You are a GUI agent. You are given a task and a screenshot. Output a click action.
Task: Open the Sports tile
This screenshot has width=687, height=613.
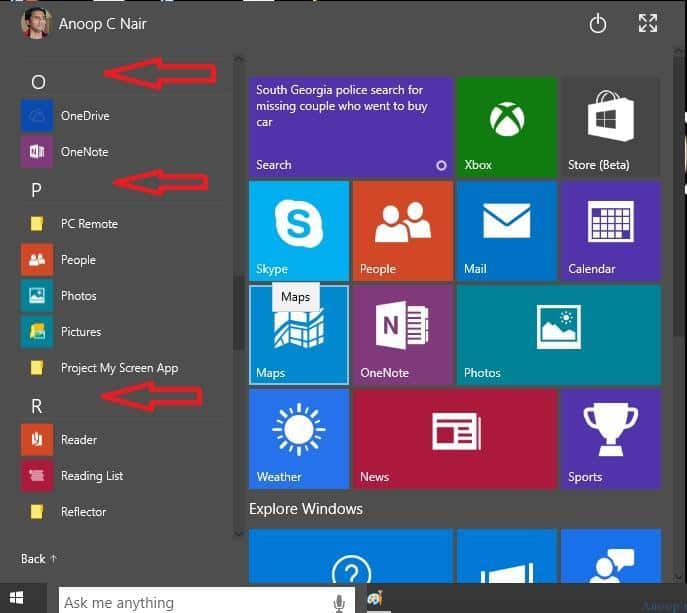click(x=610, y=439)
